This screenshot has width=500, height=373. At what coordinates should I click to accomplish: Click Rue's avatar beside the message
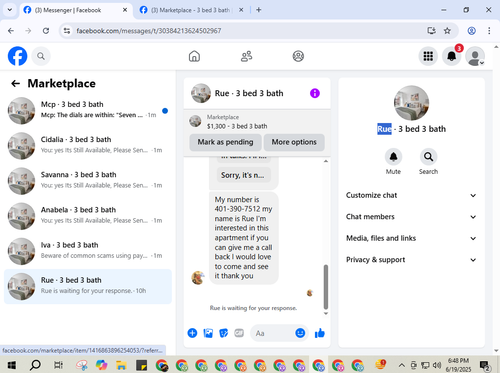point(198,277)
